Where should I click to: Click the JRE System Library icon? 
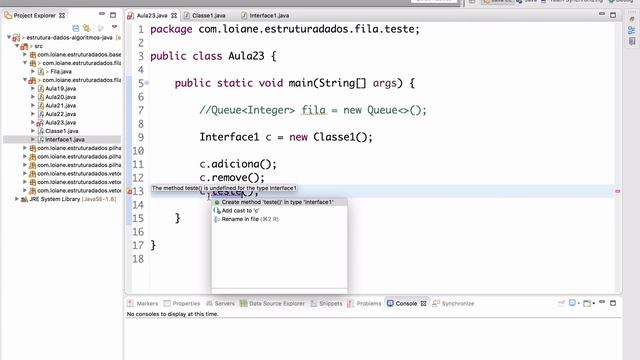24,199
